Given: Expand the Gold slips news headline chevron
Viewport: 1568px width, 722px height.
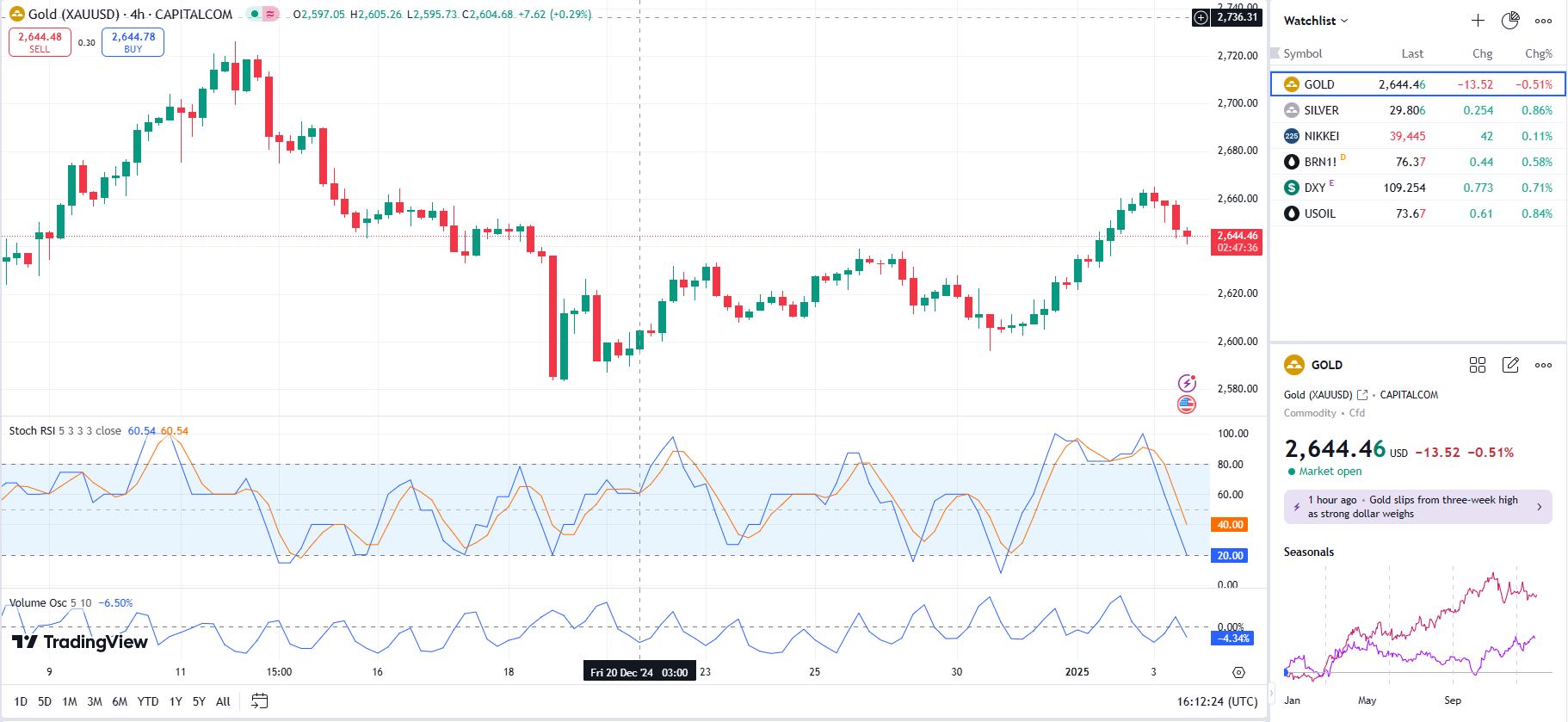Looking at the screenshot, I should tap(1540, 507).
